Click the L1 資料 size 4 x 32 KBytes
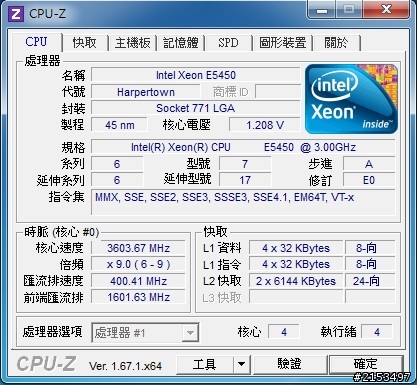The image size is (417, 385). (296, 248)
